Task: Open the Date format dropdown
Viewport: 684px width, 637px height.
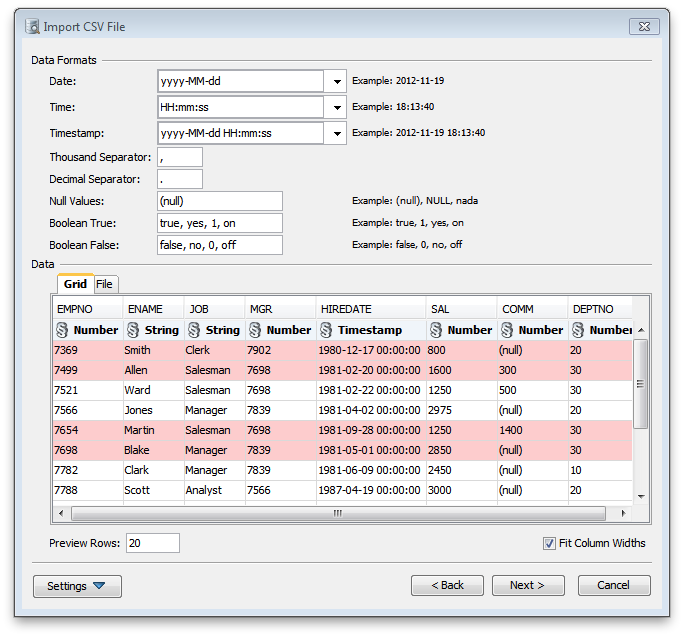Action: (335, 81)
